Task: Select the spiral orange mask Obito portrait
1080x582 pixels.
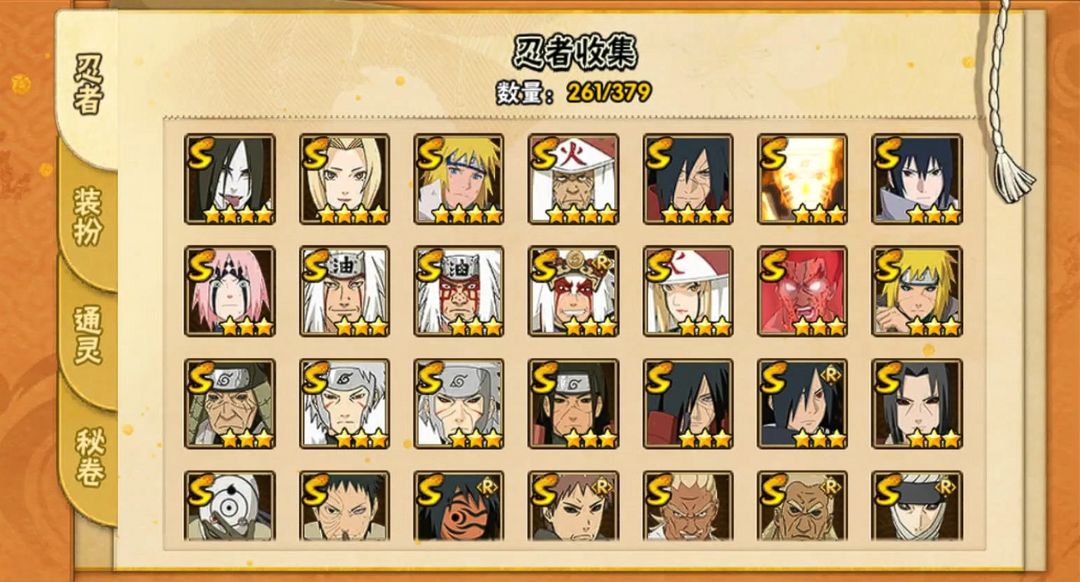Action: [459, 506]
